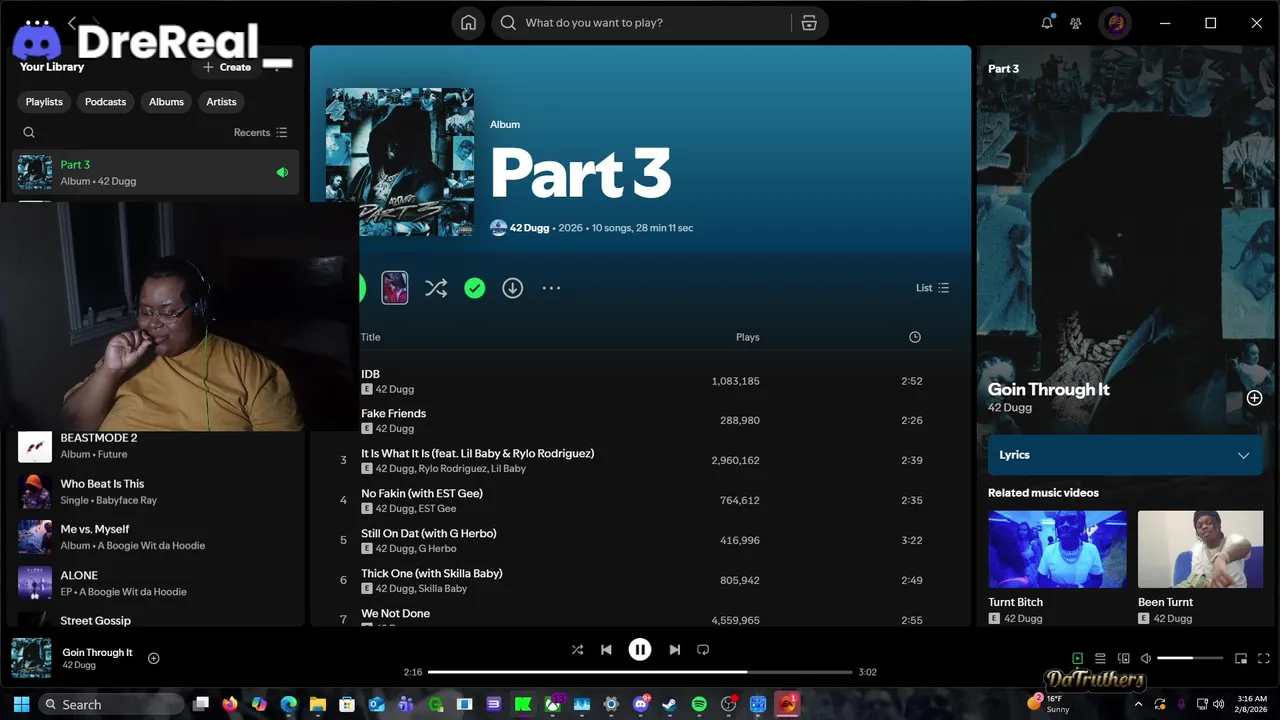The width and height of the screenshot is (1280, 720).
Task: Open 42 Dugg link in bottom bar
Action: (x=79, y=665)
